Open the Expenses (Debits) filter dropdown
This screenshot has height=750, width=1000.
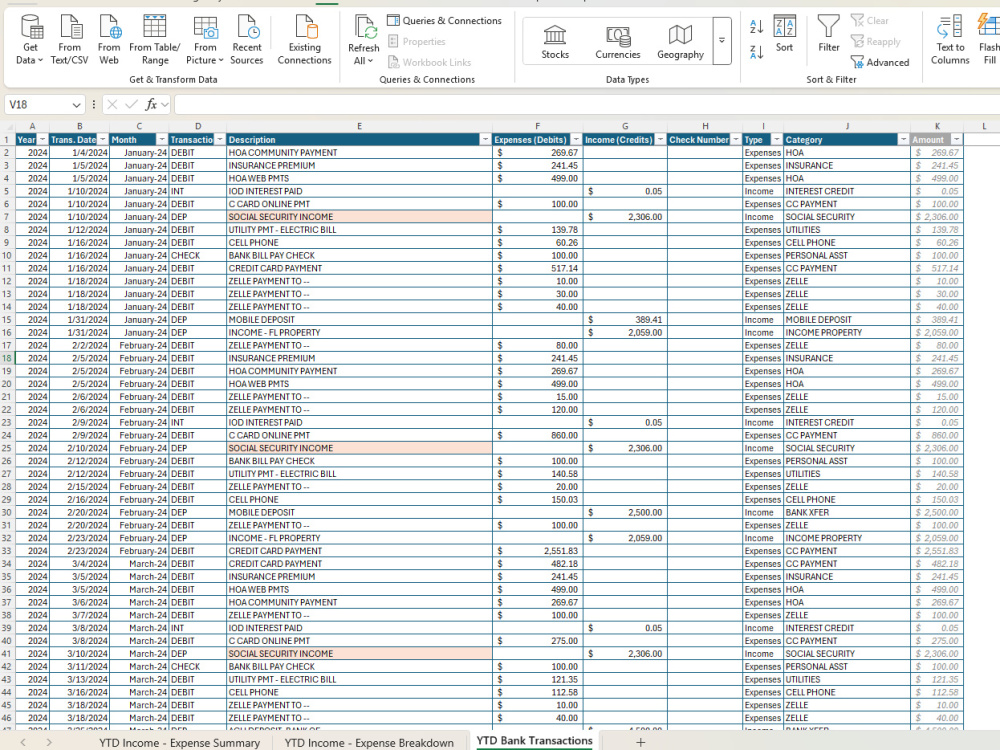576,140
